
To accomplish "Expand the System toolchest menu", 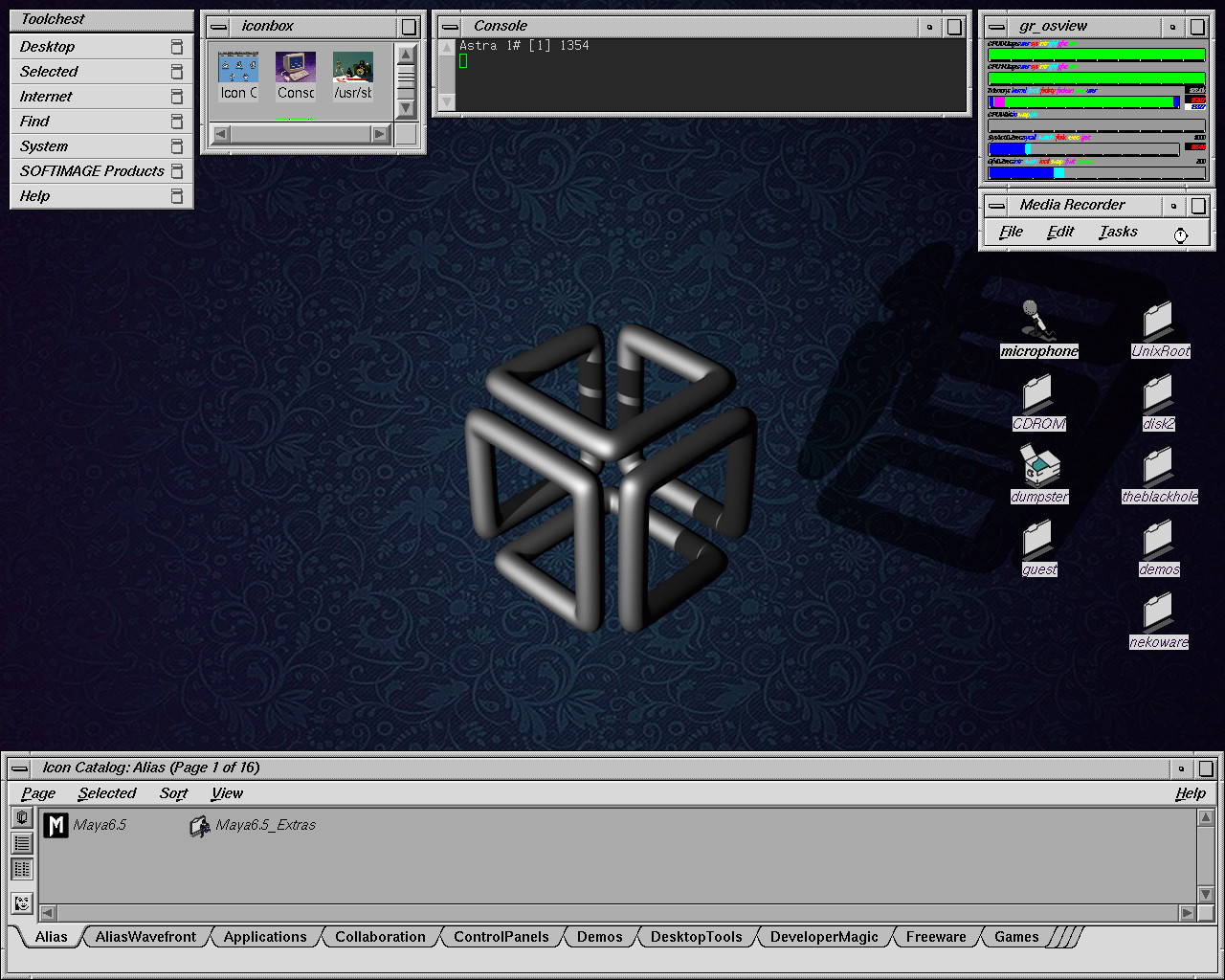I will (x=44, y=146).
